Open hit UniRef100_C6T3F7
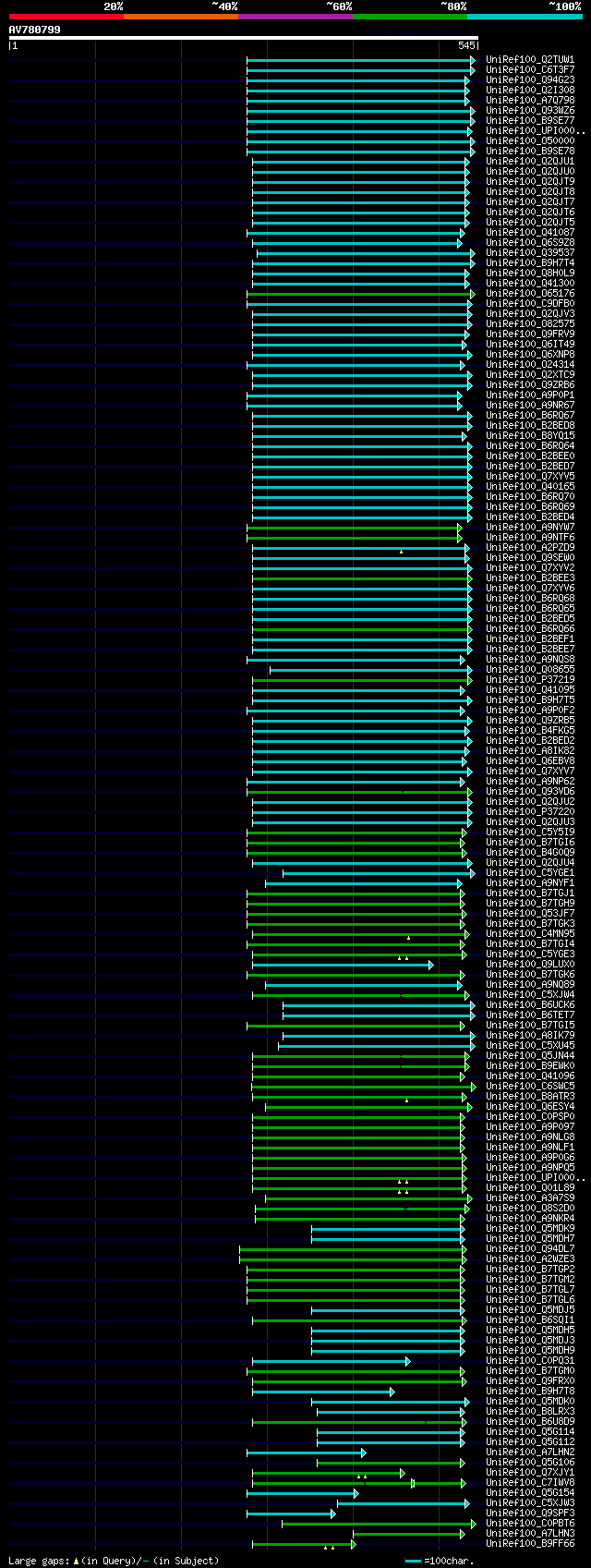The height and width of the screenshot is (1568, 591). pos(530,69)
